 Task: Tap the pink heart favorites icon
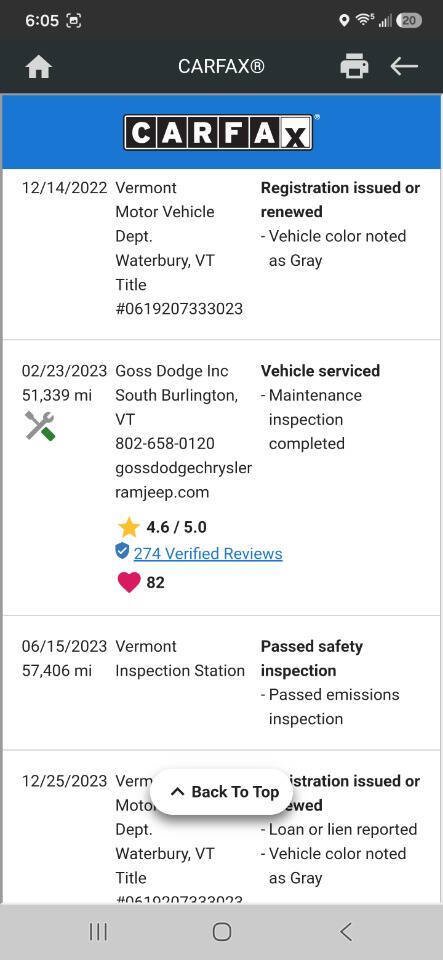(128, 582)
